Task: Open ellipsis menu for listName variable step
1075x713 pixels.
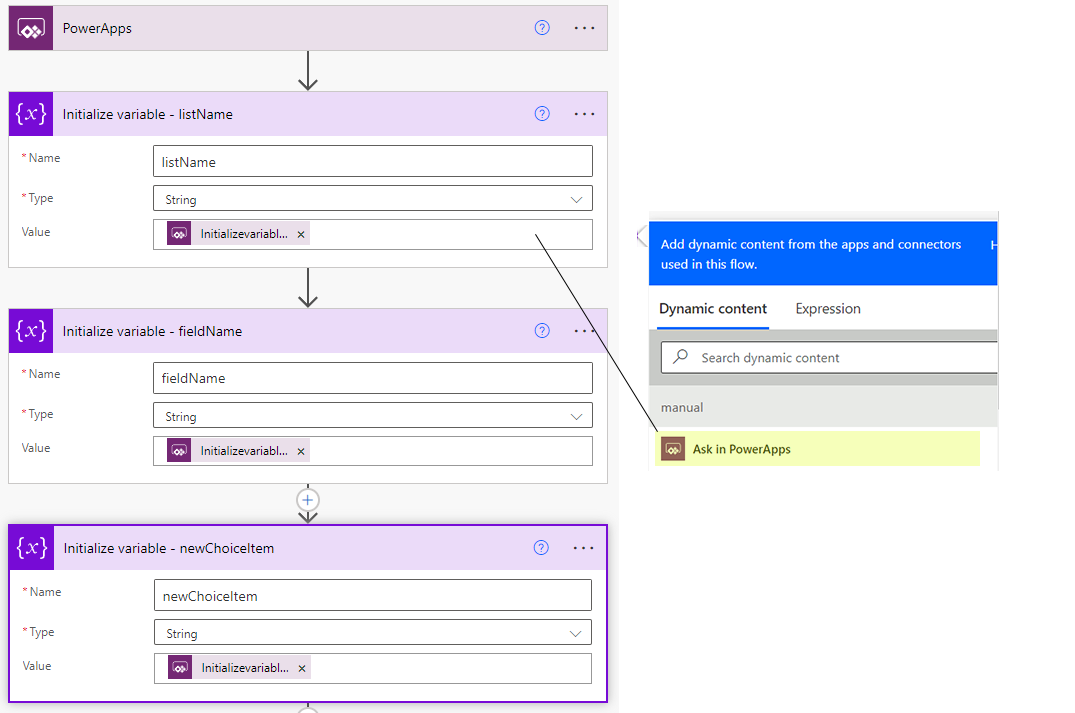Action: [585, 114]
